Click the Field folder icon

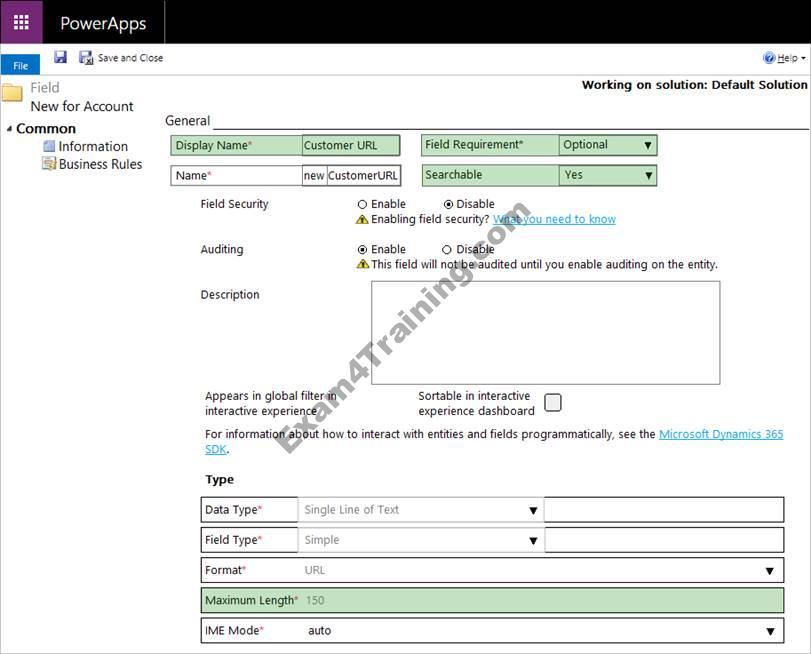(12, 94)
